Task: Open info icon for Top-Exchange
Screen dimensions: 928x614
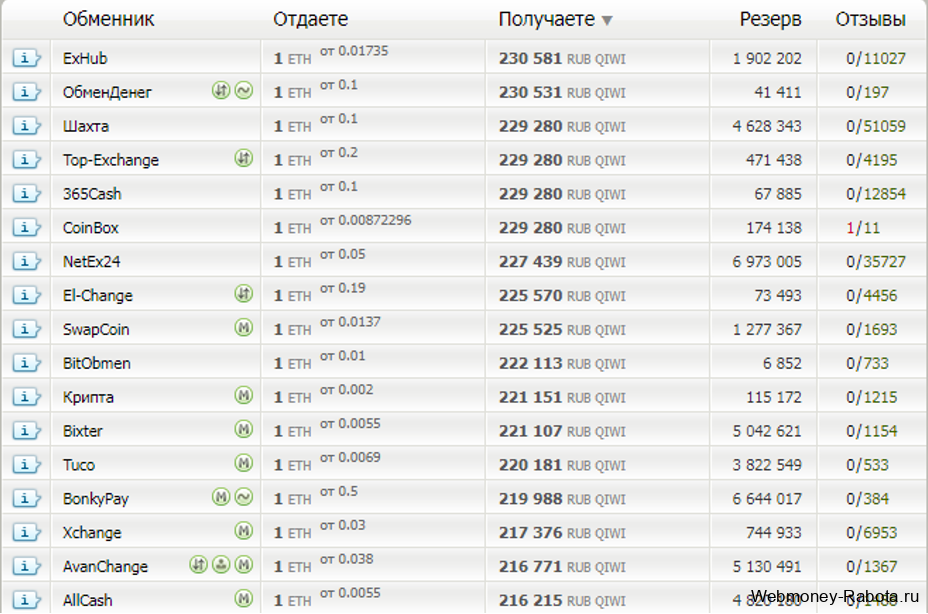Action: 26,159
